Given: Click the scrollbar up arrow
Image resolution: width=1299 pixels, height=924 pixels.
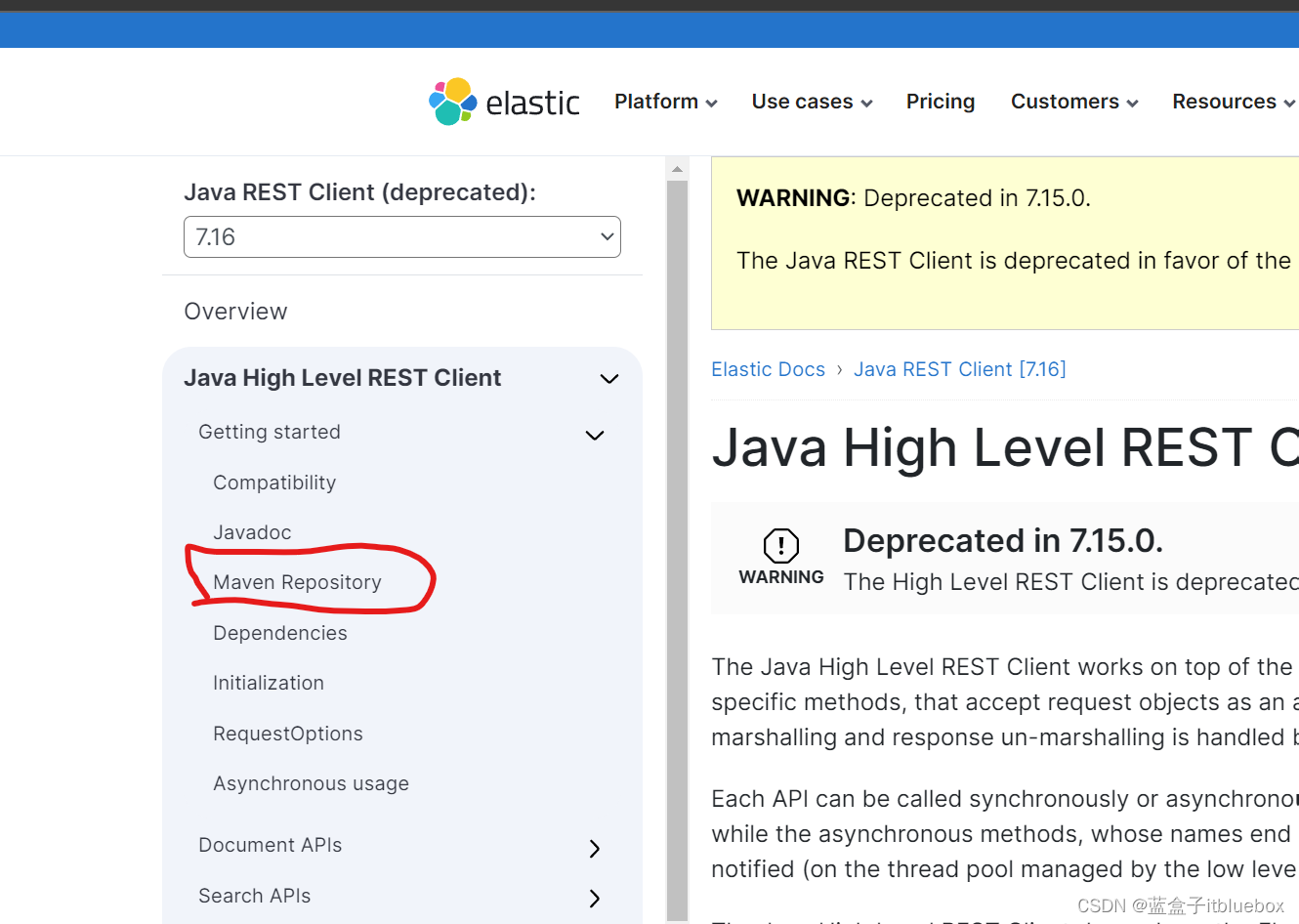Looking at the screenshot, I should click(677, 169).
